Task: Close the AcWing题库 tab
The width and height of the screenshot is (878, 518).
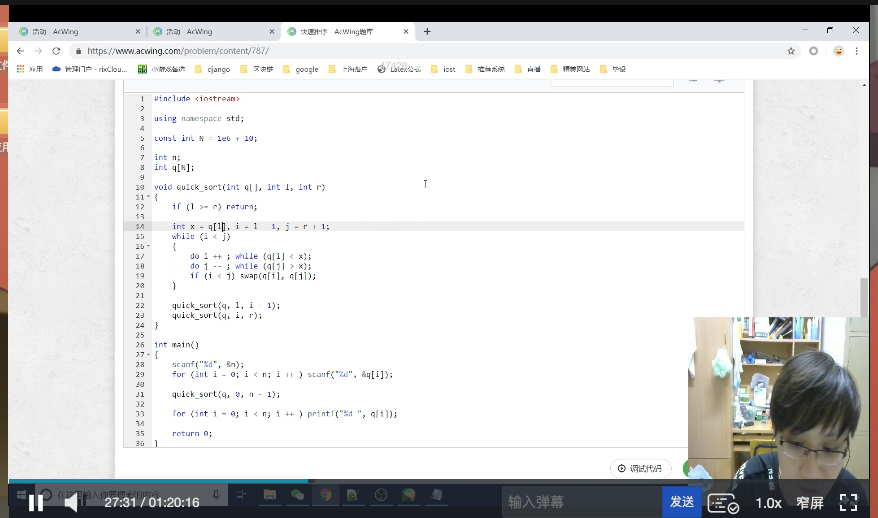Action: [x=405, y=31]
